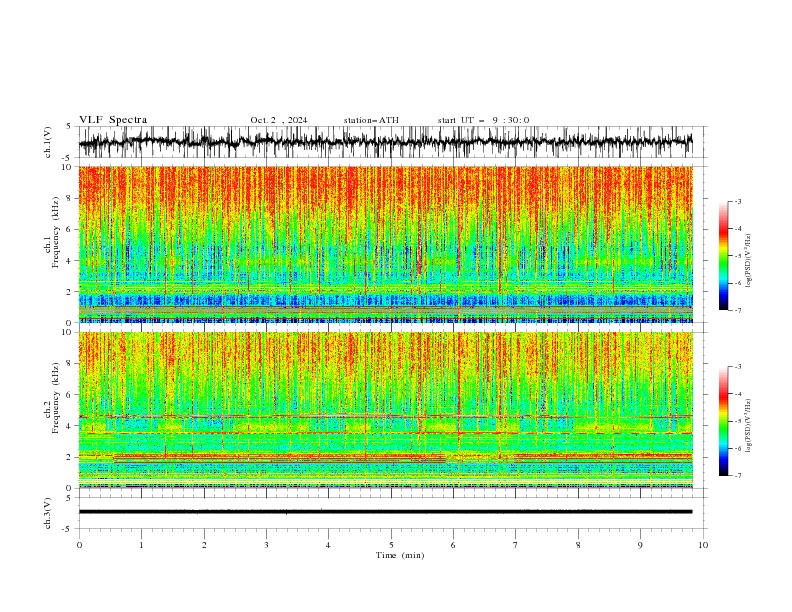This screenshot has height=612, width=792.
Task: Click the "VLF Spectra" plot title
Action: tap(113, 120)
